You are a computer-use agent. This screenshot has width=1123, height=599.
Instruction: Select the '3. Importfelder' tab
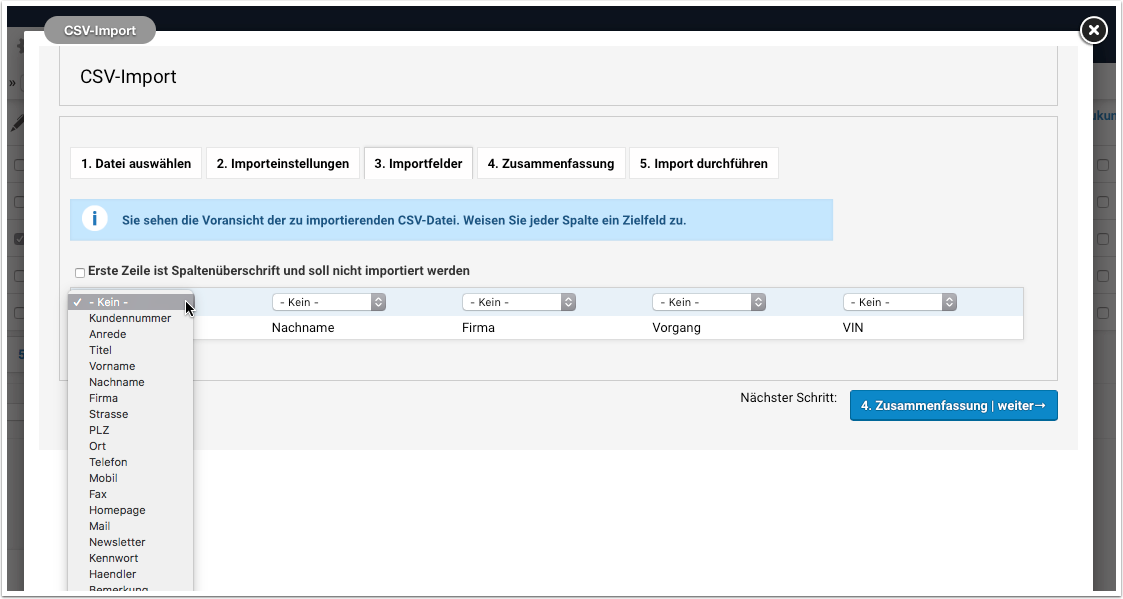[418, 163]
